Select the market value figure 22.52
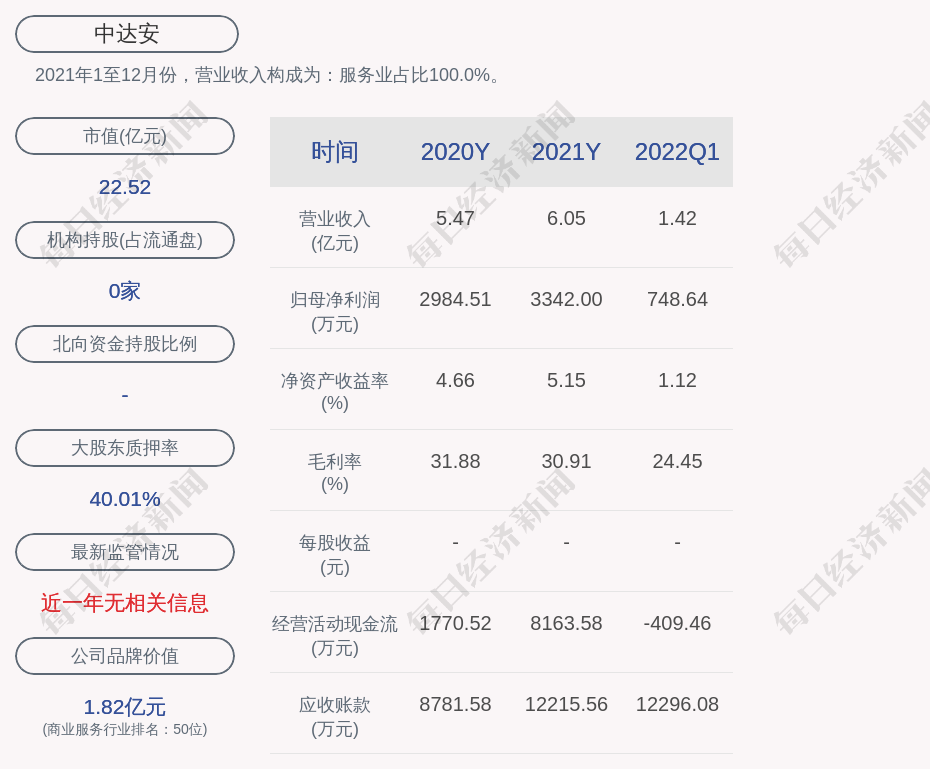This screenshot has height=769, width=930. (x=125, y=187)
